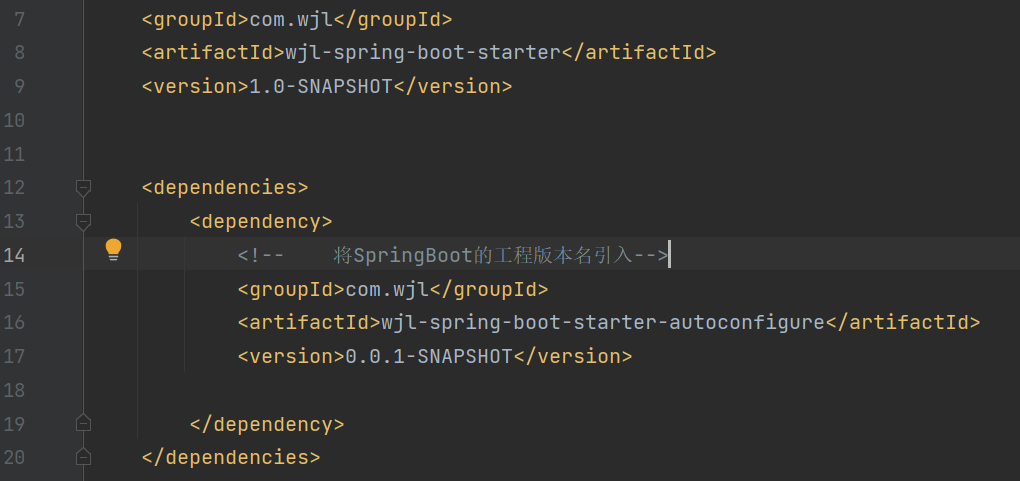Image resolution: width=1020 pixels, height=481 pixels.
Task: Click wjl-spring-boot-starter artifactId on line 8
Action: click(422, 53)
